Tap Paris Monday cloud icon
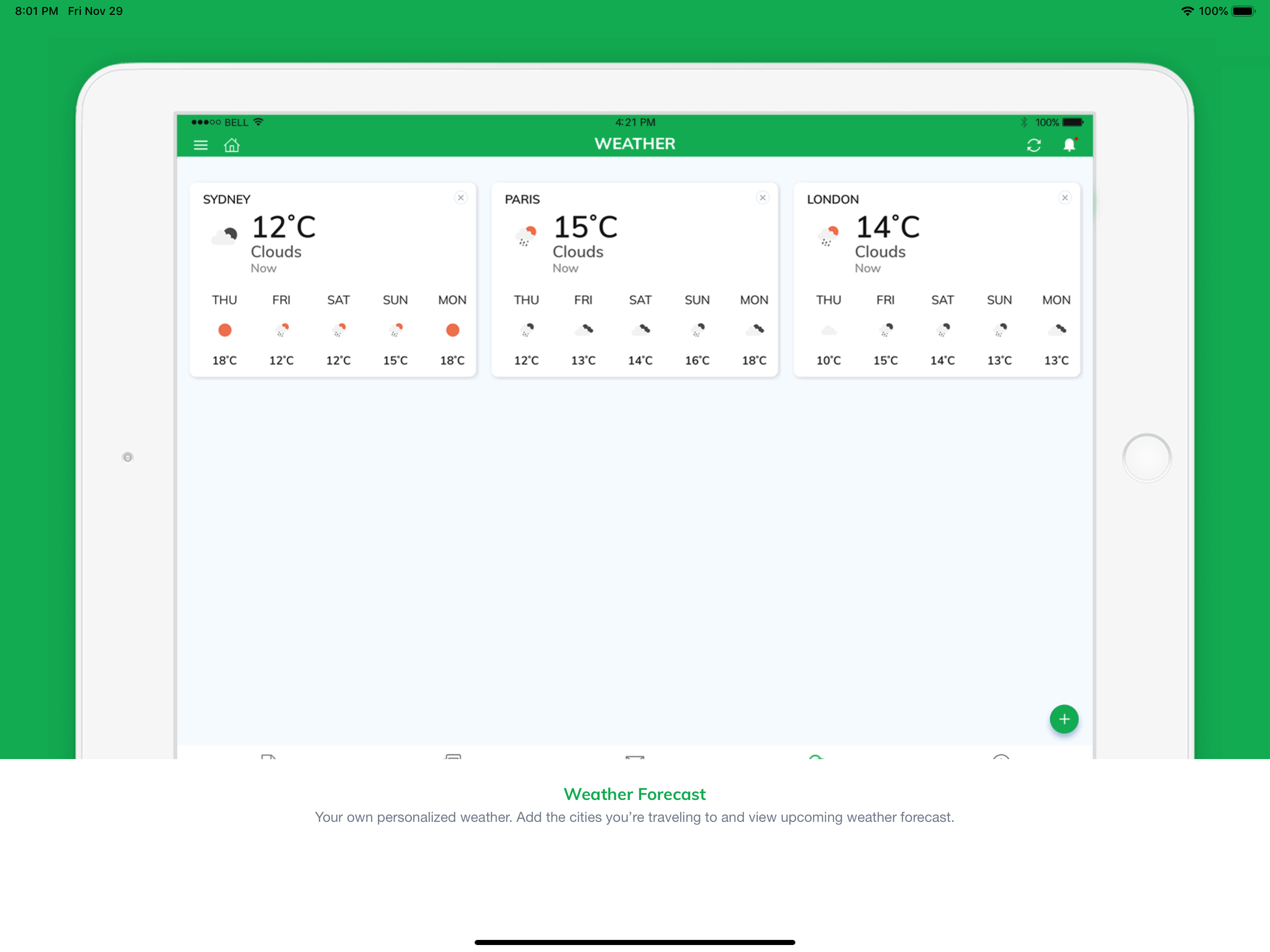This screenshot has width=1270, height=952. click(x=754, y=330)
